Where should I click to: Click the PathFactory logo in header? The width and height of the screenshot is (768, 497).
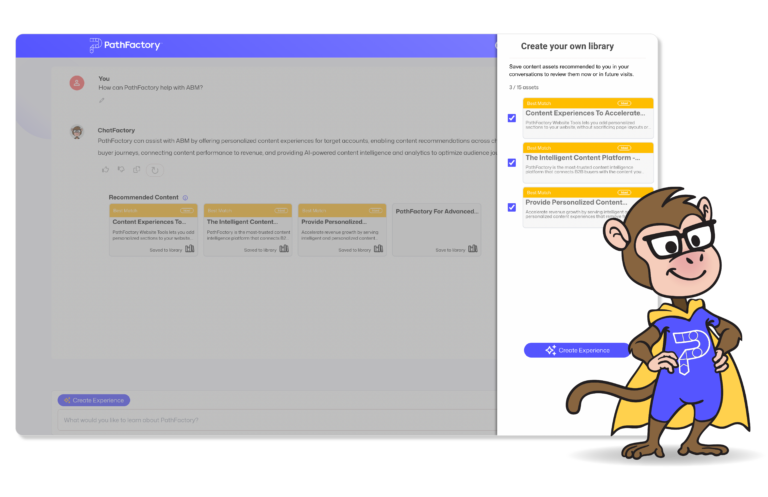point(124,45)
